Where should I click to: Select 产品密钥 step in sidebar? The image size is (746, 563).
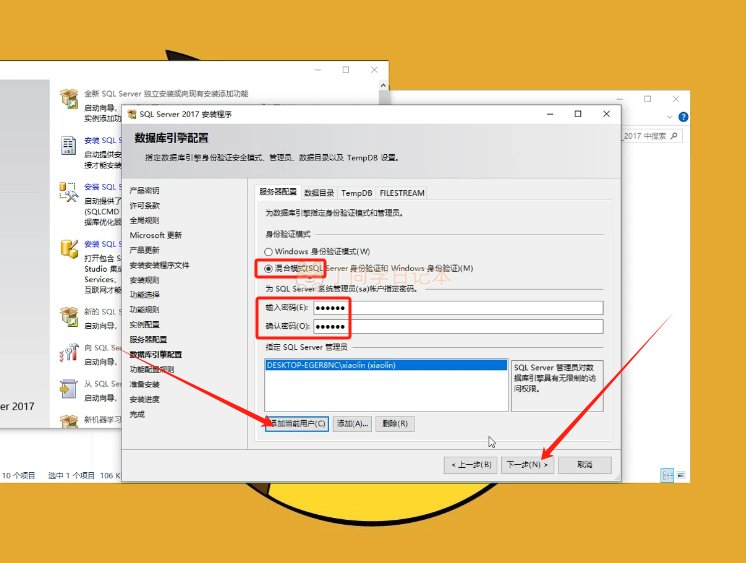click(144, 190)
